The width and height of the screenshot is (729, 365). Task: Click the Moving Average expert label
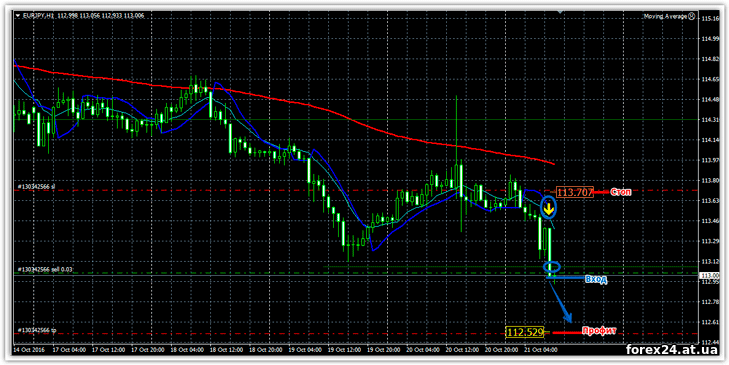(x=665, y=16)
